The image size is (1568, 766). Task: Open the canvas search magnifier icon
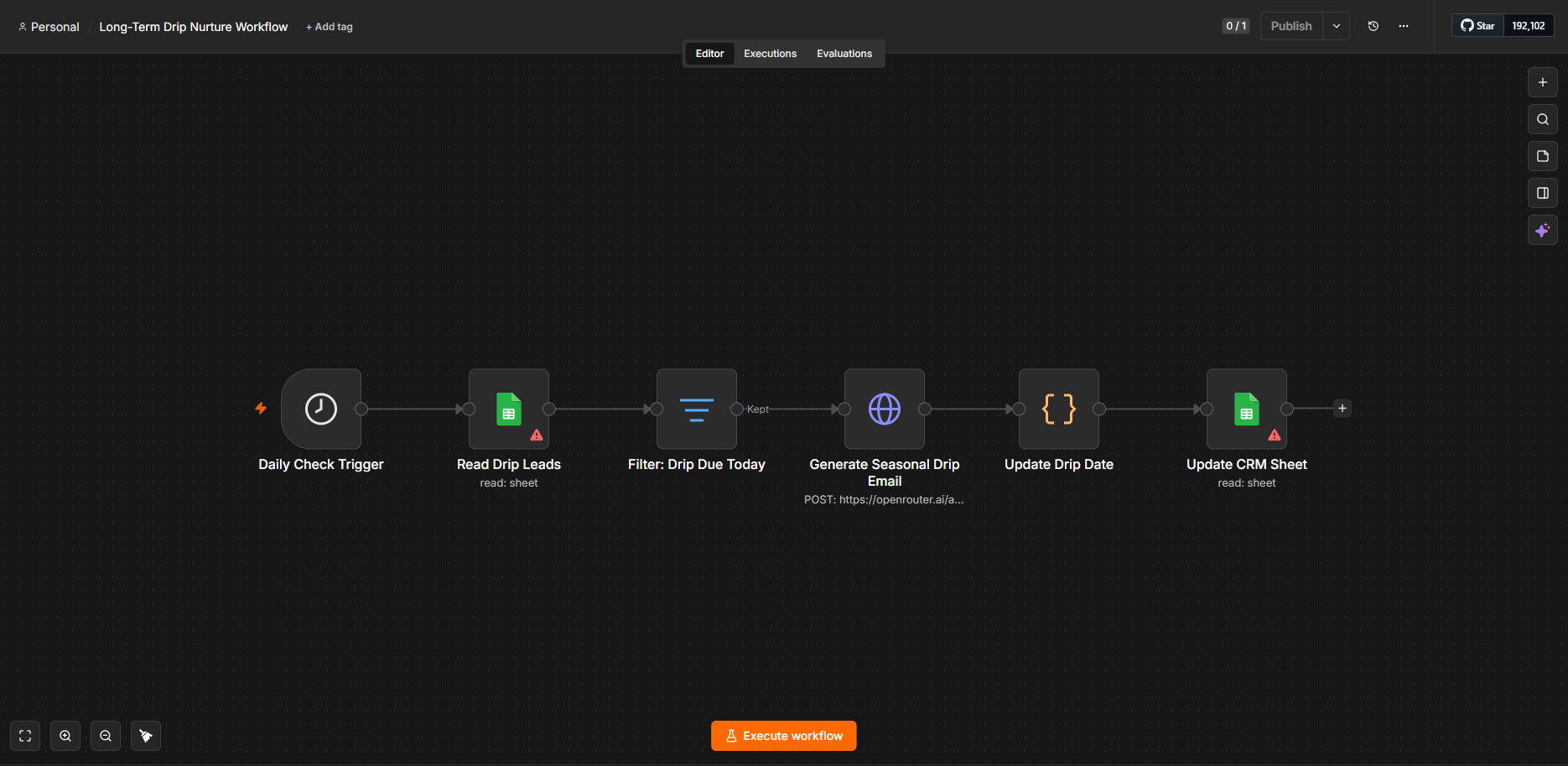pos(1543,119)
